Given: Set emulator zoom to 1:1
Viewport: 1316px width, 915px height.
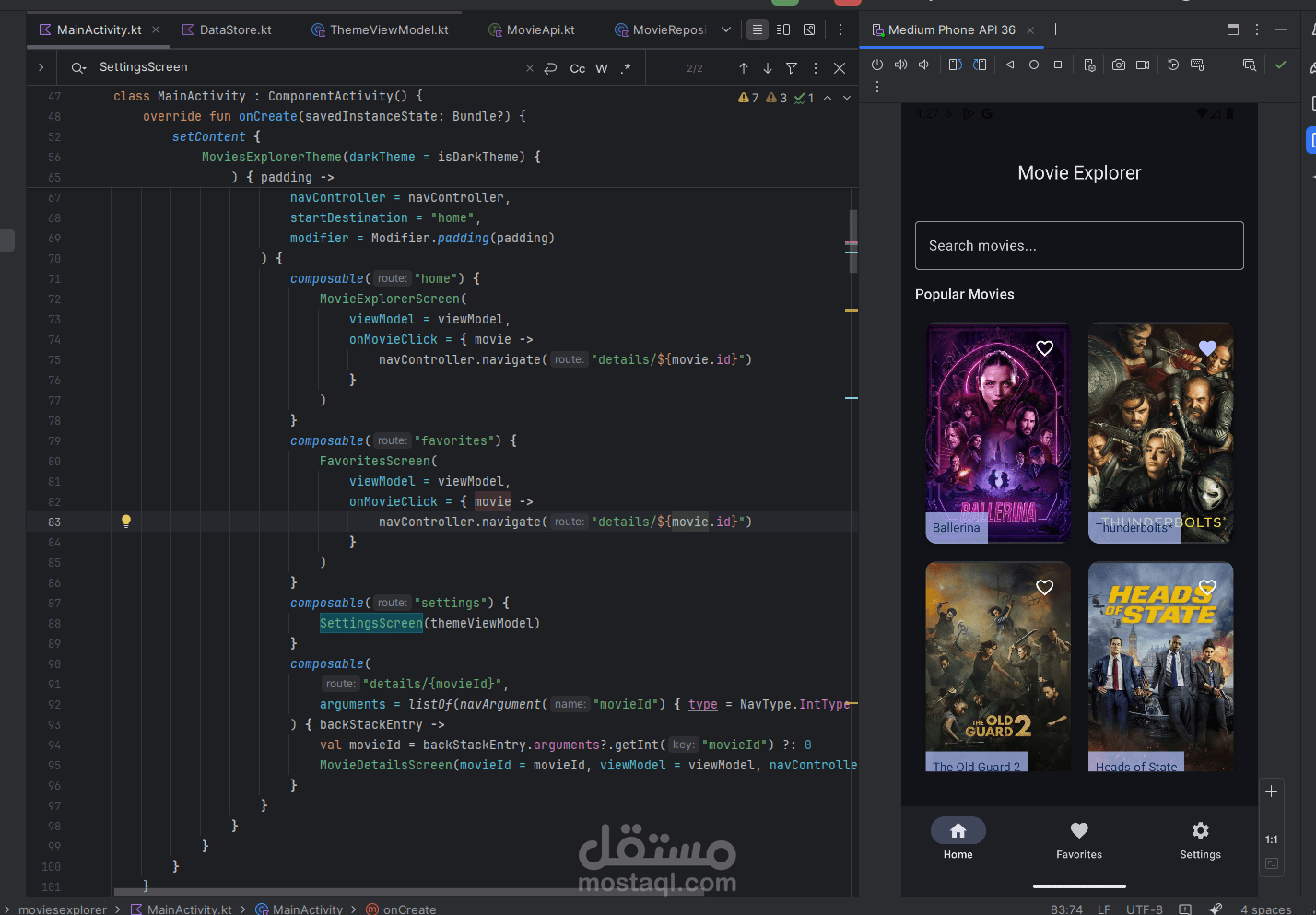Looking at the screenshot, I should tap(1272, 839).
